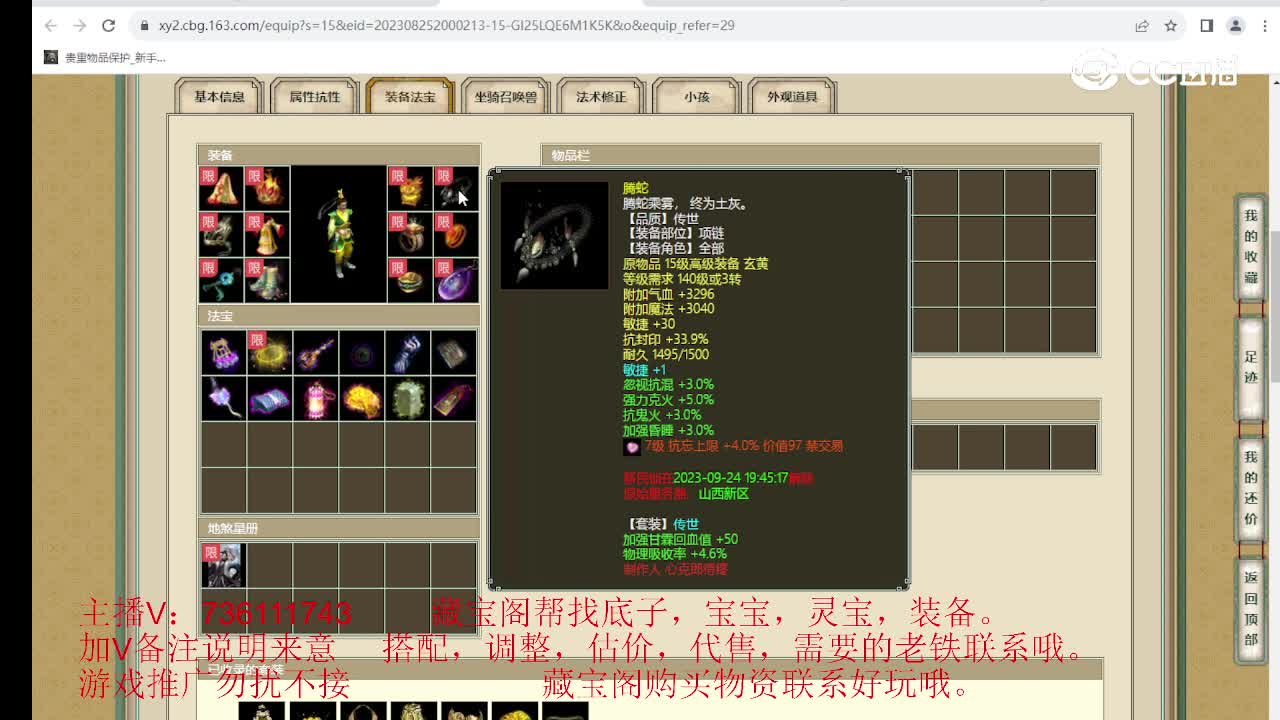The width and height of the screenshot is (1280, 720).
Task: Select the yellow robe equipment icon
Action: [267, 234]
